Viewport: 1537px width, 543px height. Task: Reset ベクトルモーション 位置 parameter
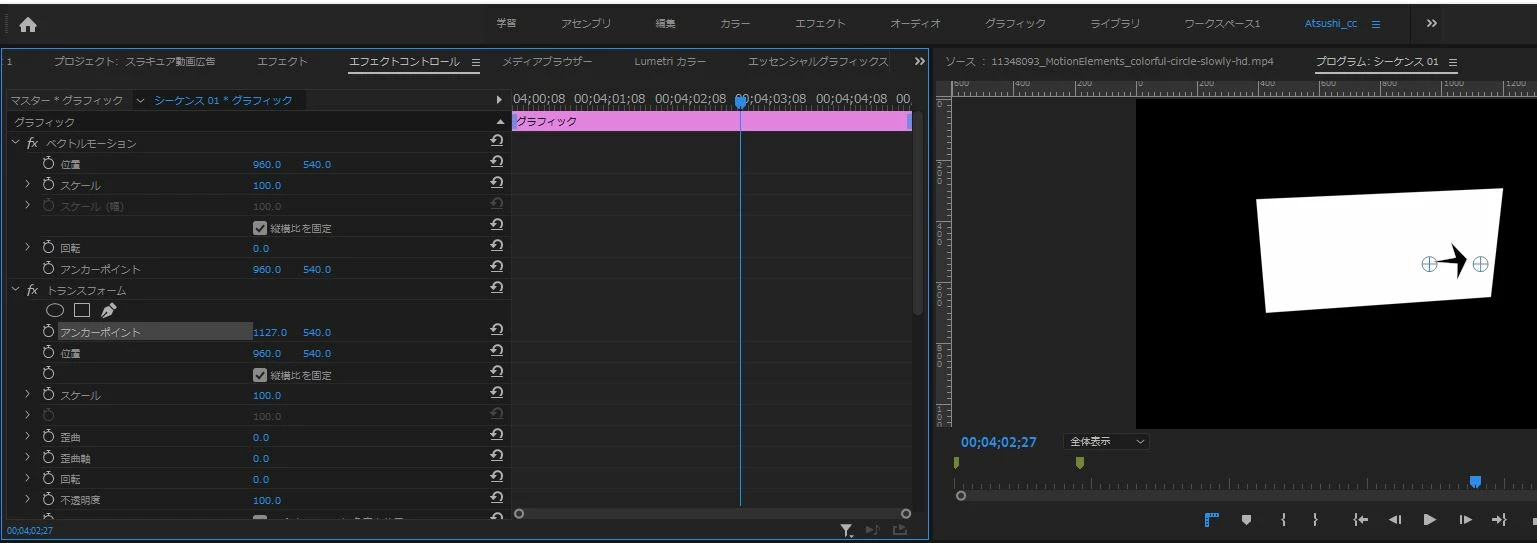pyautogui.click(x=496, y=163)
